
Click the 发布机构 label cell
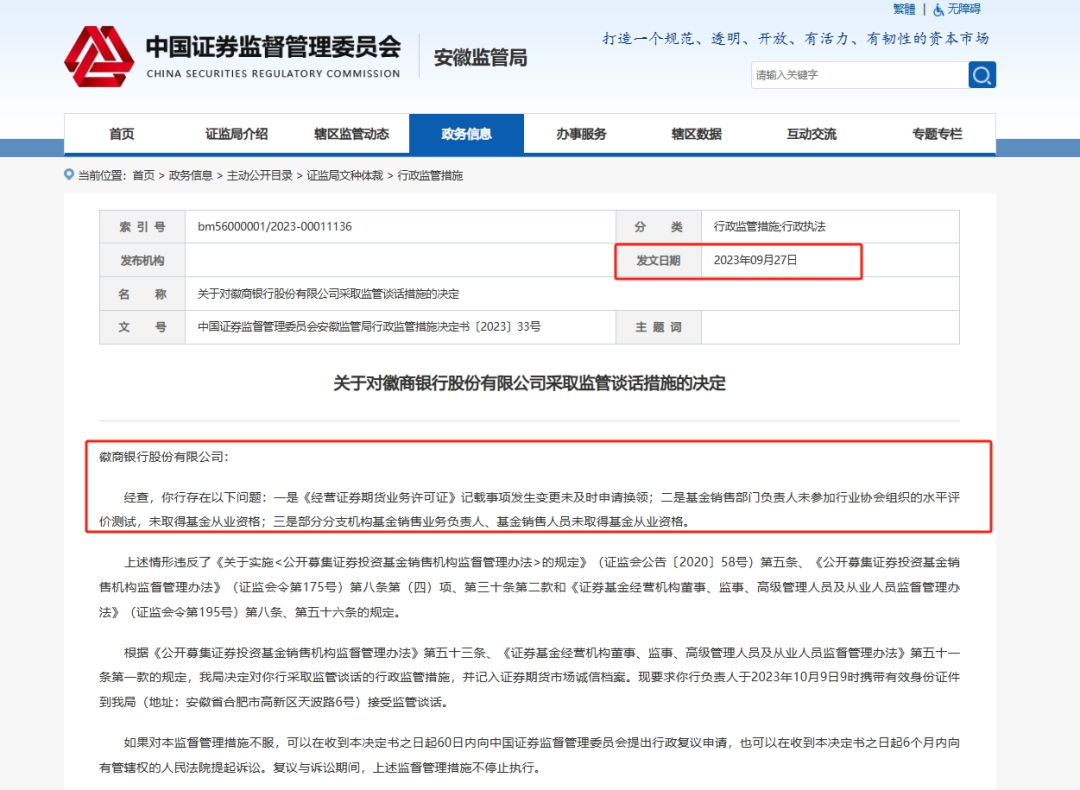(143, 260)
